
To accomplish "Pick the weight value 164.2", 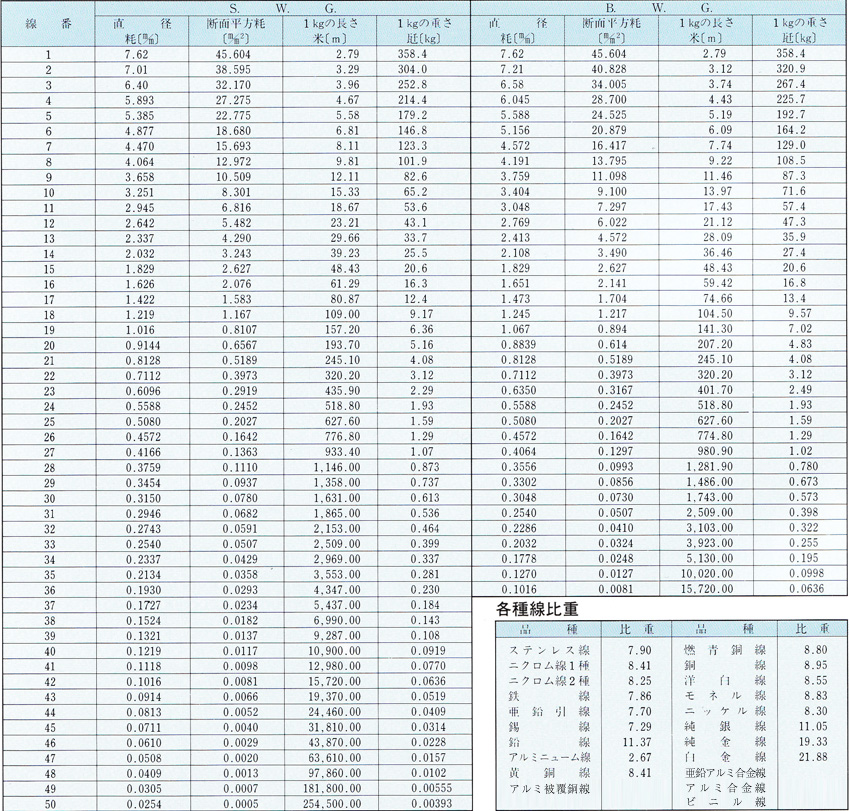I will pyautogui.click(x=791, y=130).
